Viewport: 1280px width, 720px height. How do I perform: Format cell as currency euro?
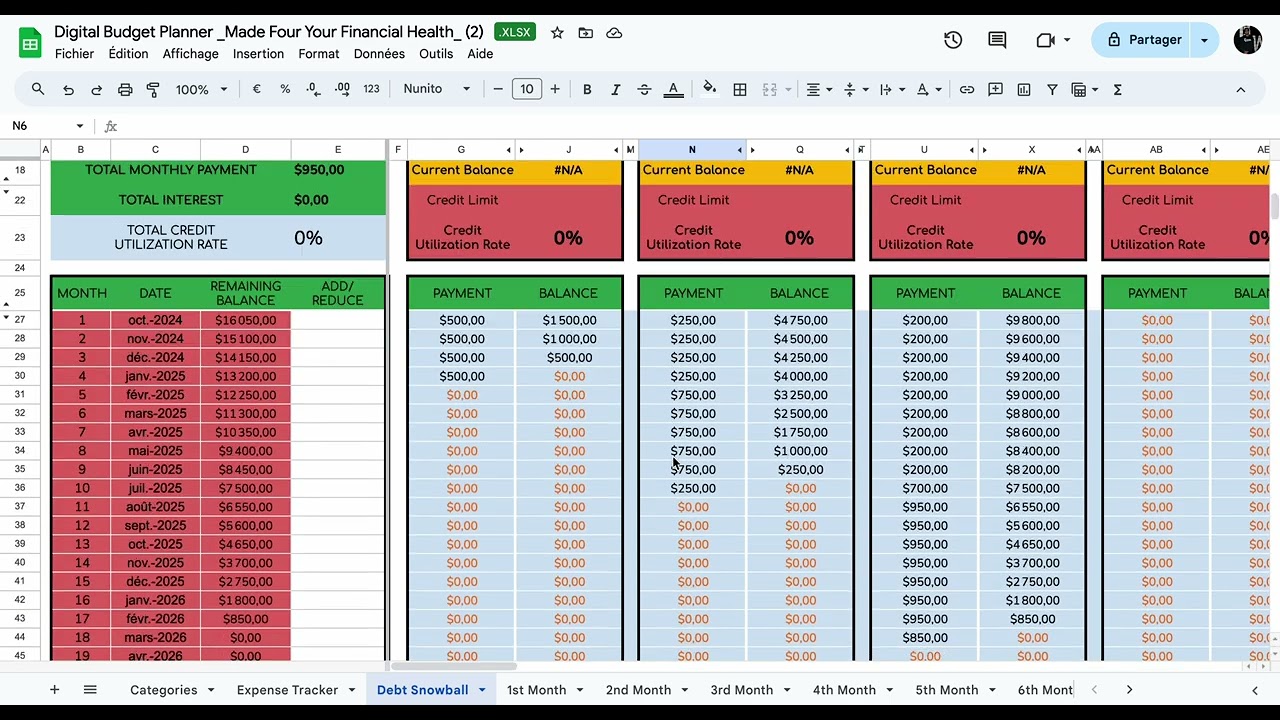(x=257, y=89)
